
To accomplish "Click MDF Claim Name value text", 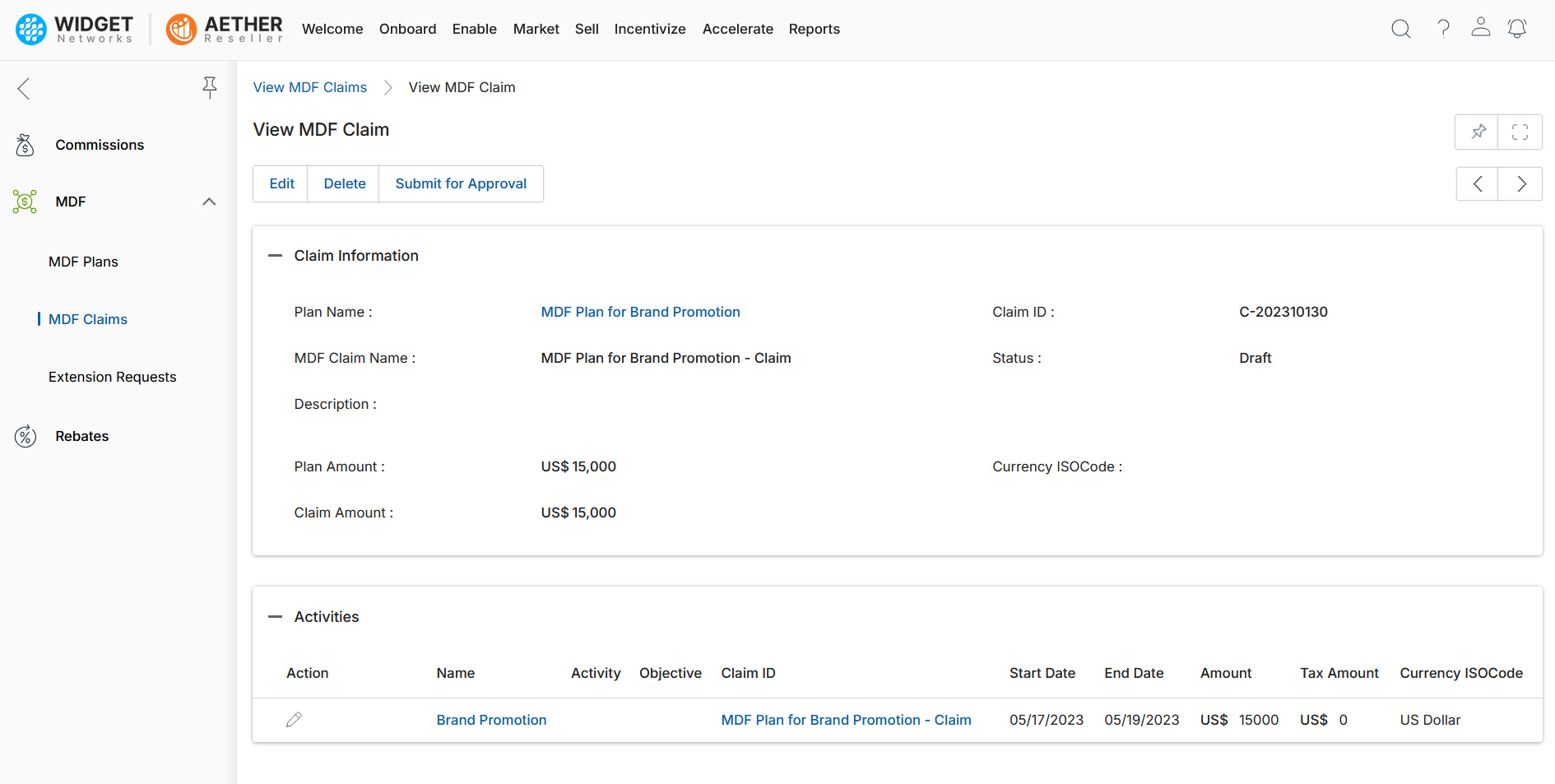I will click(666, 358).
